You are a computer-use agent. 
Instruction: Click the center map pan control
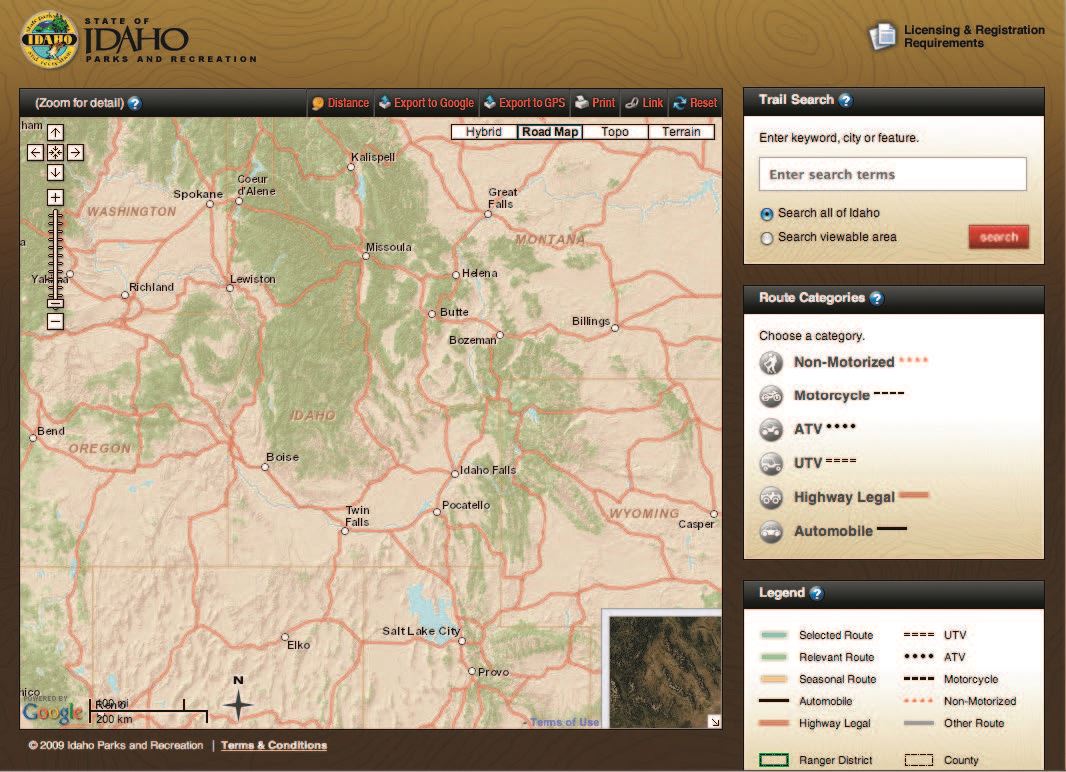point(55,152)
